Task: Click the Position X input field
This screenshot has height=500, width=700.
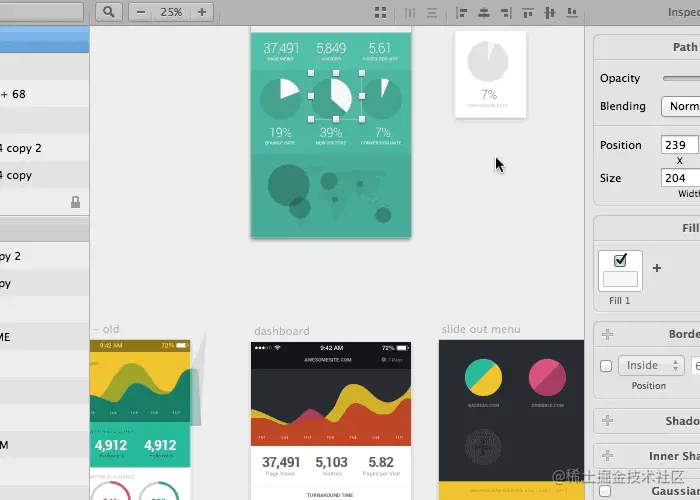Action: point(679,145)
